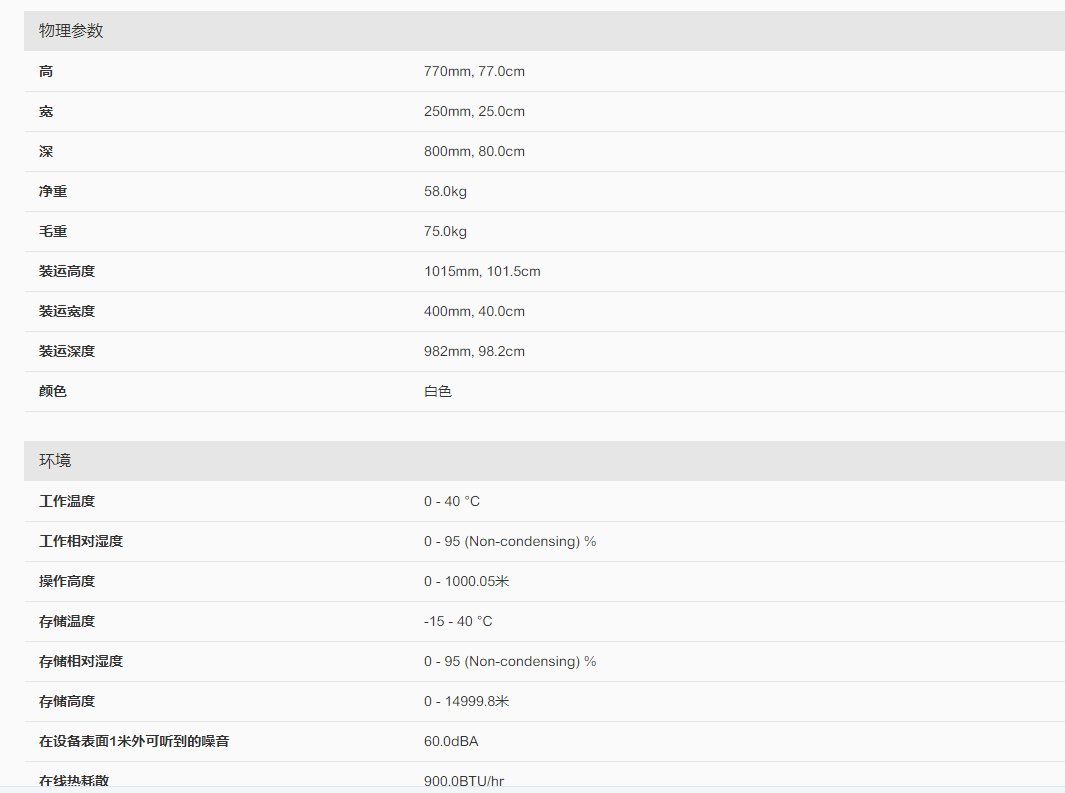Select the 0 - 14999.8米 storage altitude value
This screenshot has height=793, width=1065.
pos(466,701)
